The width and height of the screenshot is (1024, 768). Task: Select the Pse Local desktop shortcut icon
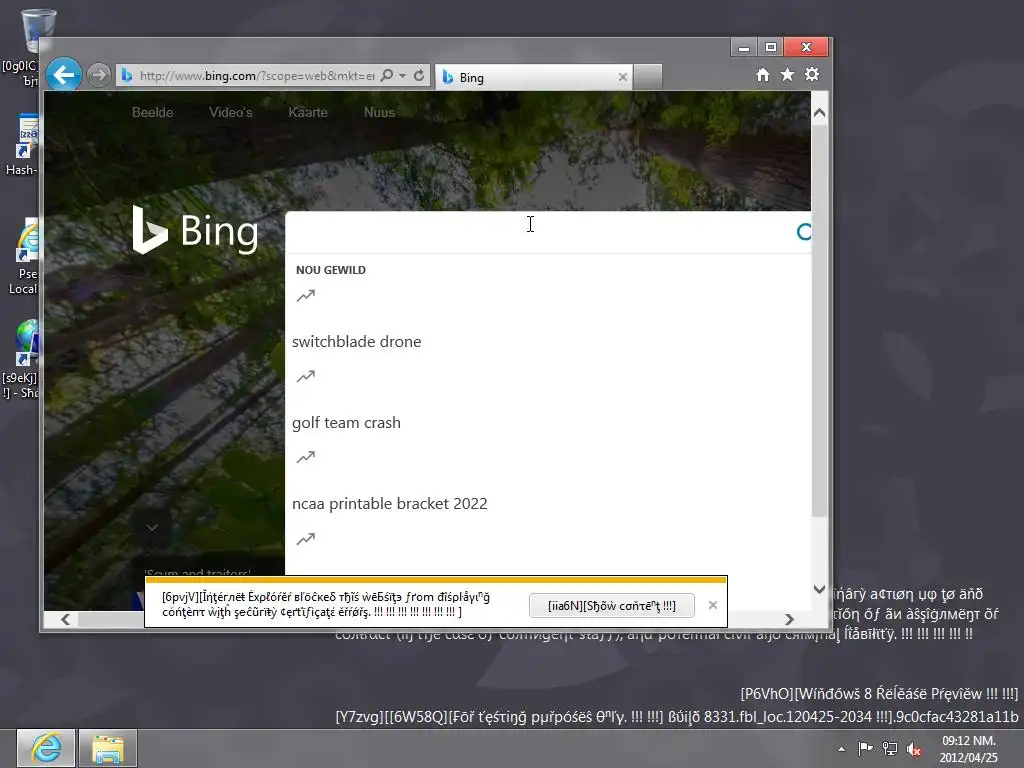pos(22,257)
